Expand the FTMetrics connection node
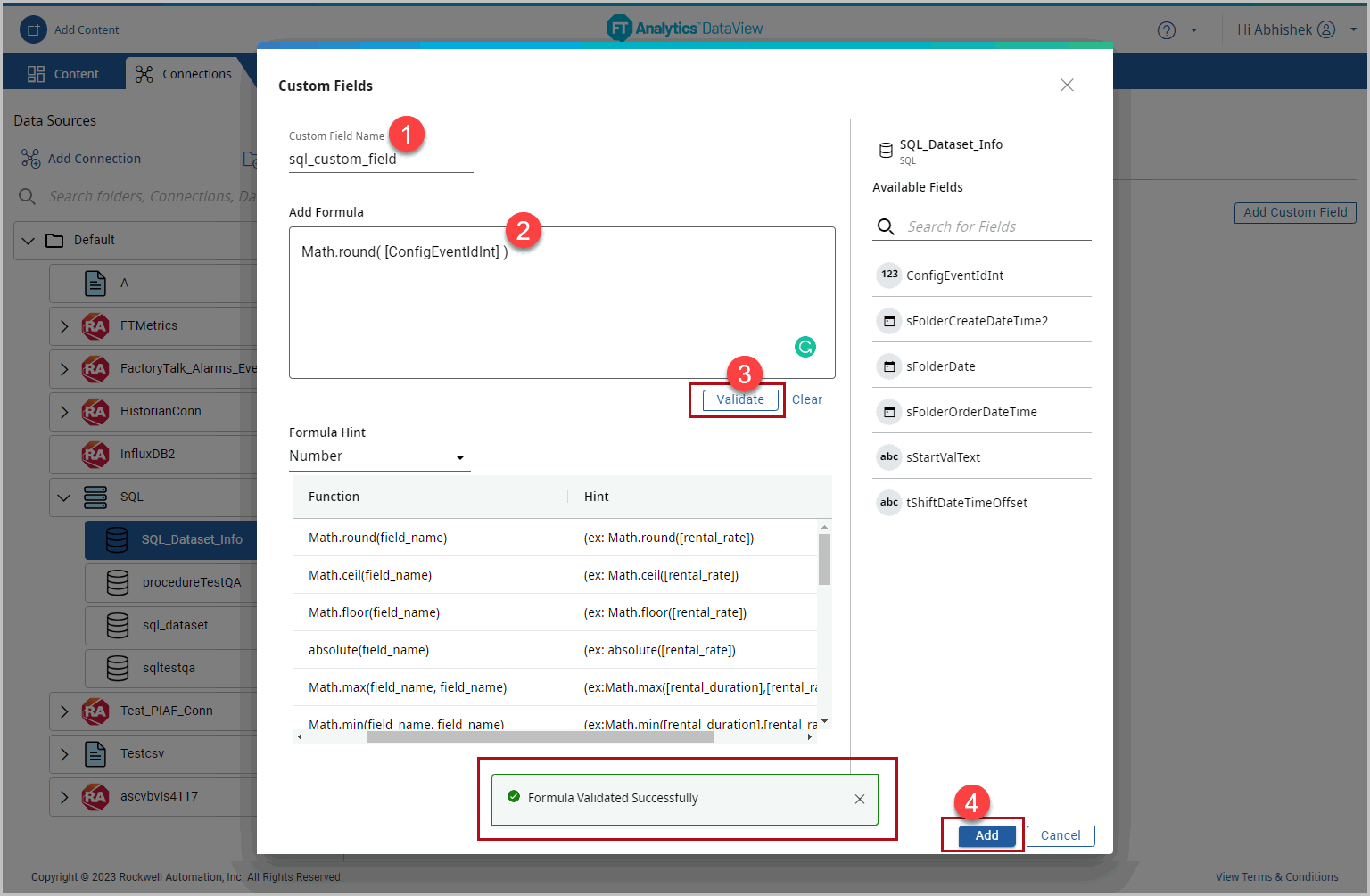The width and height of the screenshot is (1370, 896). click(x=64, y=326)
